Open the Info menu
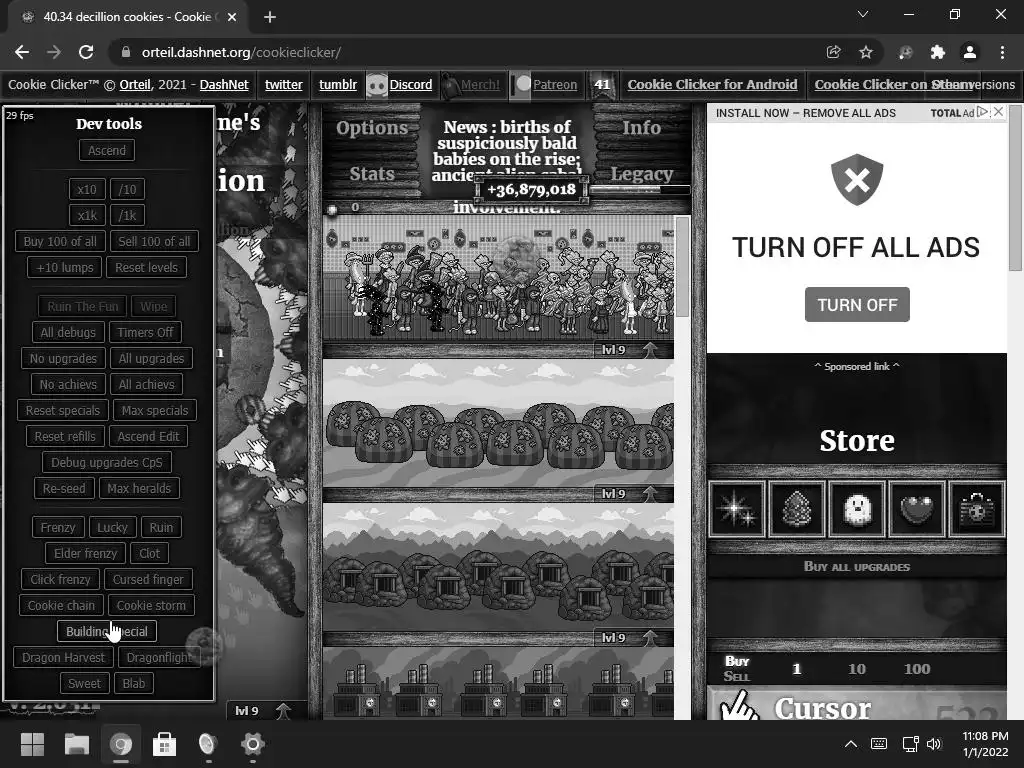The width and height of the screenshot is (1024, 768). [x=641, y=128]
